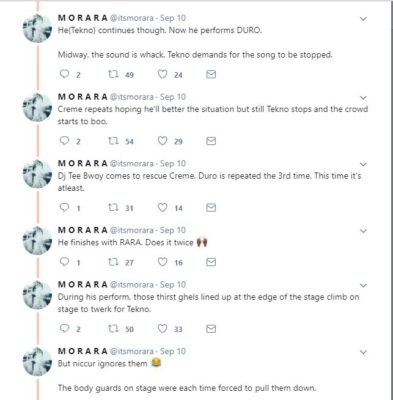Retweet the tweet about the crowd starting to boo

point(113,141)
